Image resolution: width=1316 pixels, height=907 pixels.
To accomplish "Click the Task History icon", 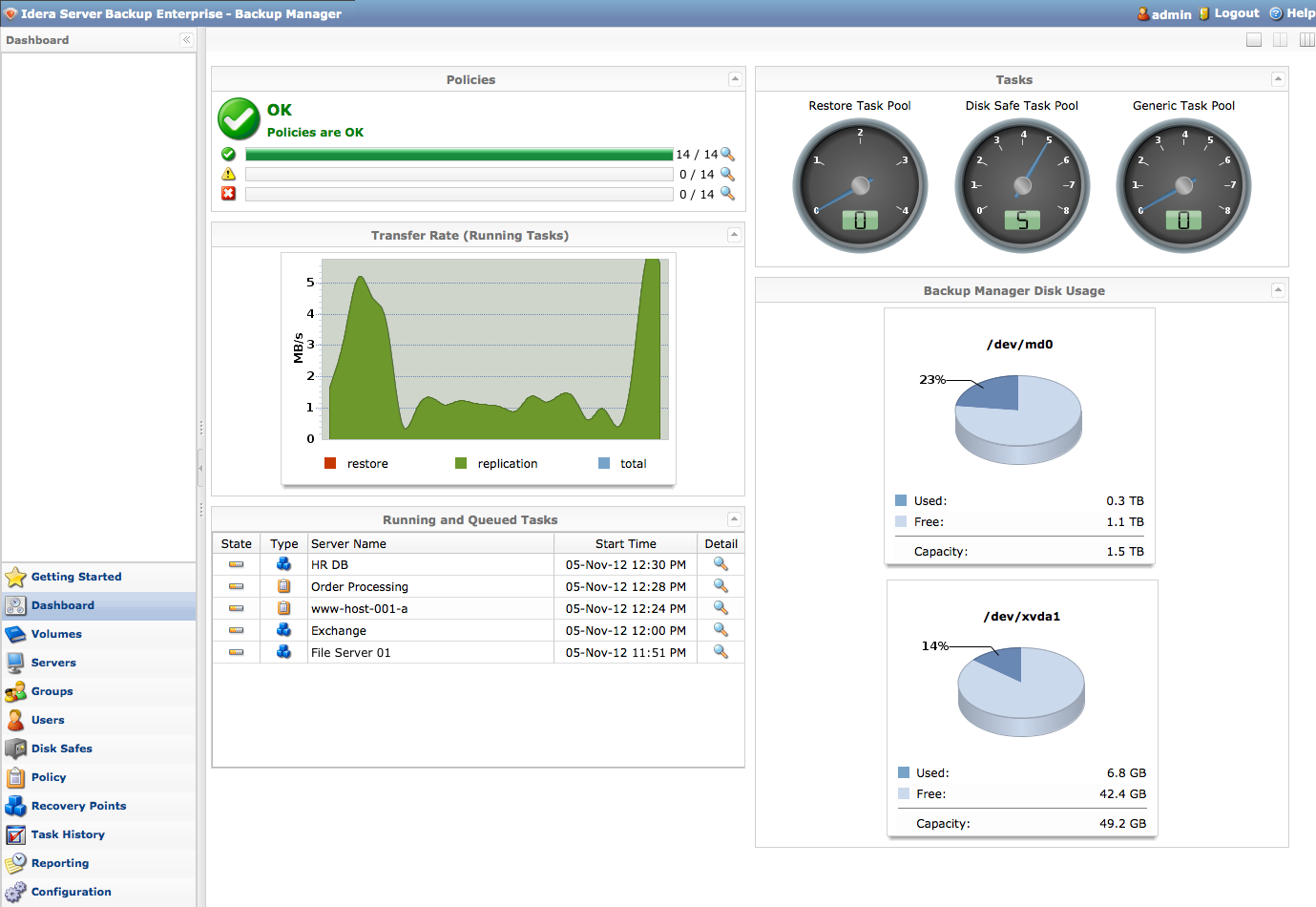I will (x=15, y=834).
